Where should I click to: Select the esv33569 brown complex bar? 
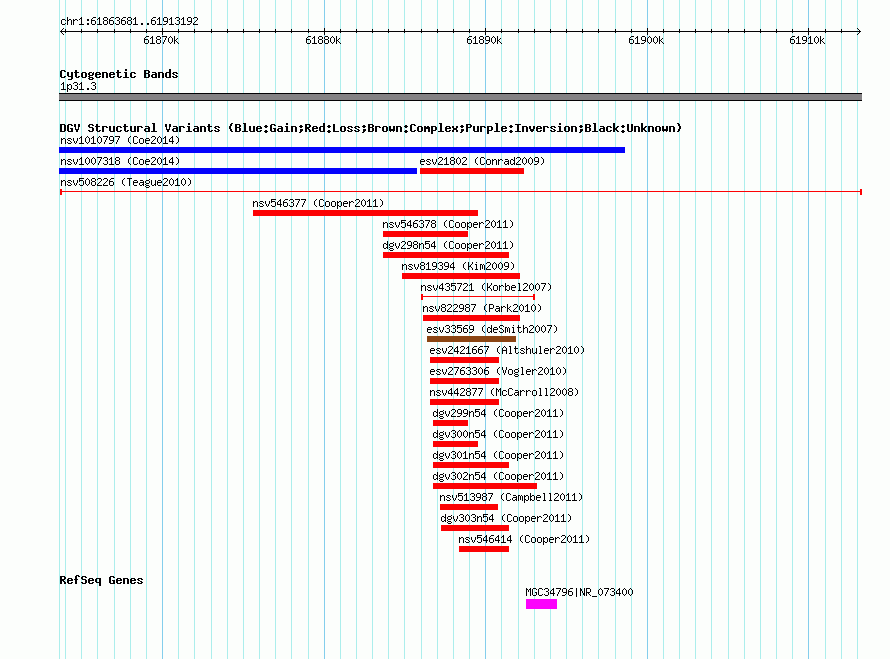[471, 339]
